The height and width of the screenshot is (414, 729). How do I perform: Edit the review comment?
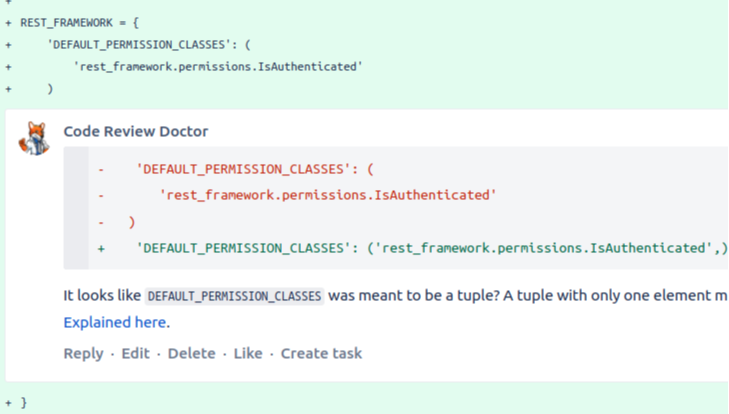[135, 353]
